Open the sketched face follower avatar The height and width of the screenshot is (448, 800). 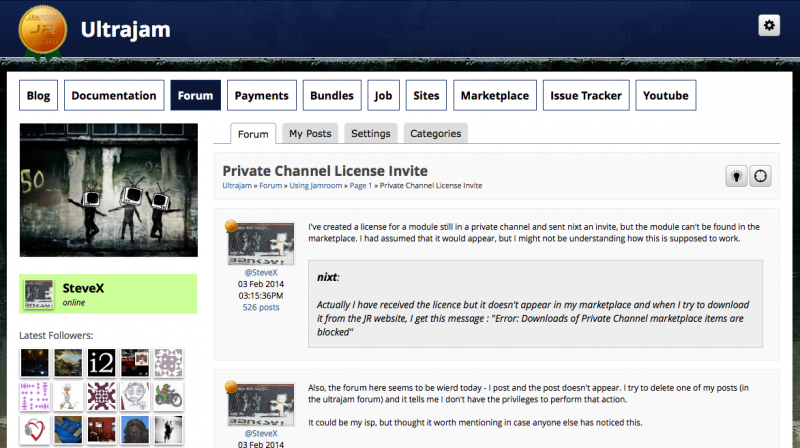click(135, 396)
